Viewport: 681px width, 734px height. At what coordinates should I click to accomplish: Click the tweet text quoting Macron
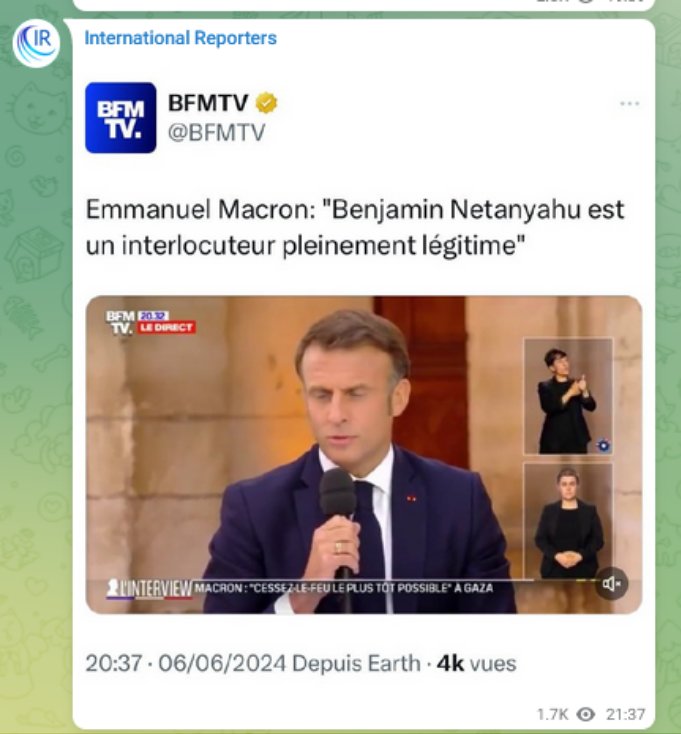point(355,227)
